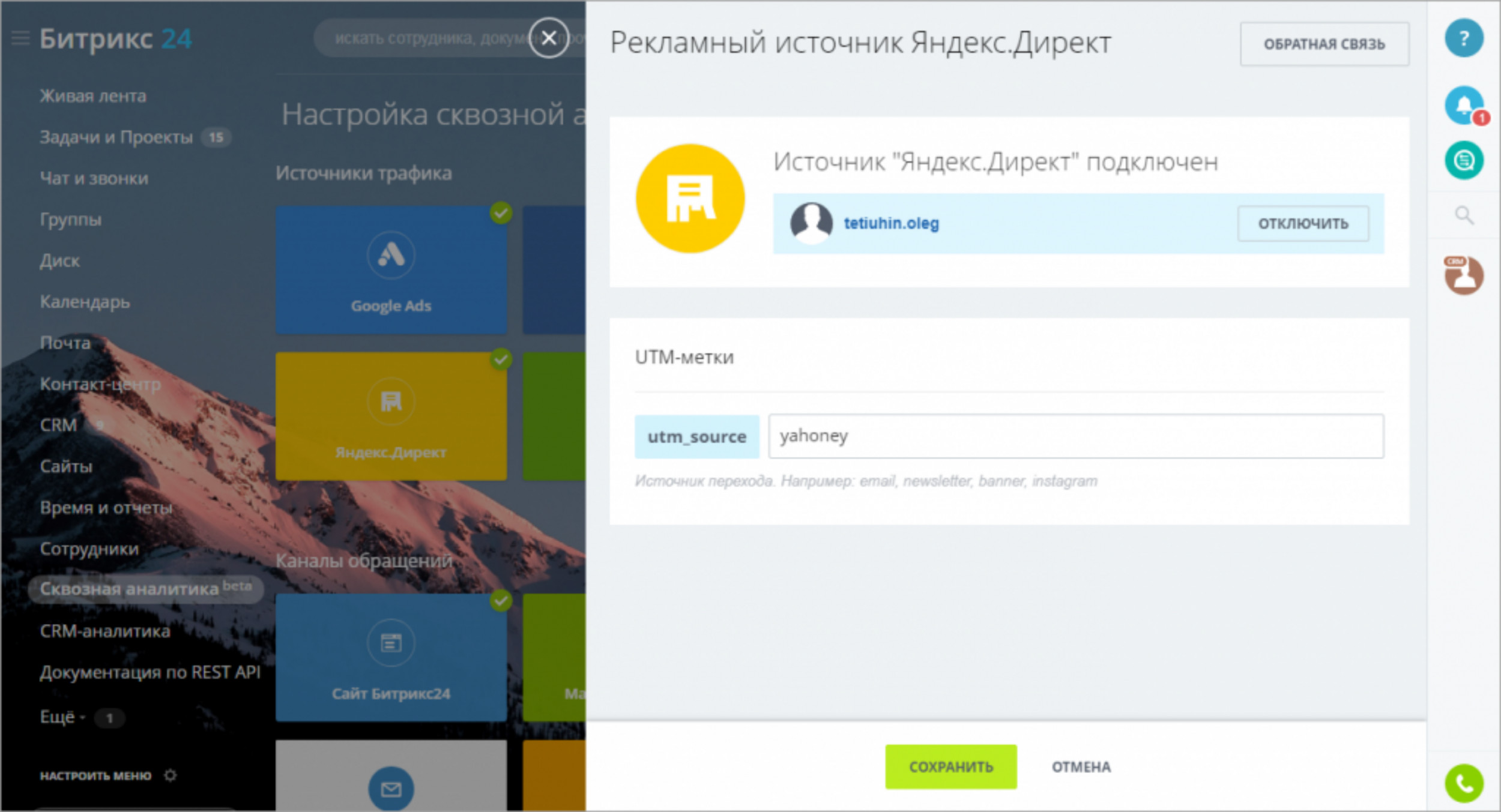This screenshot has width=1501, height=812.
Task: Click the help question mark icon
Action: pos(1463,38)
